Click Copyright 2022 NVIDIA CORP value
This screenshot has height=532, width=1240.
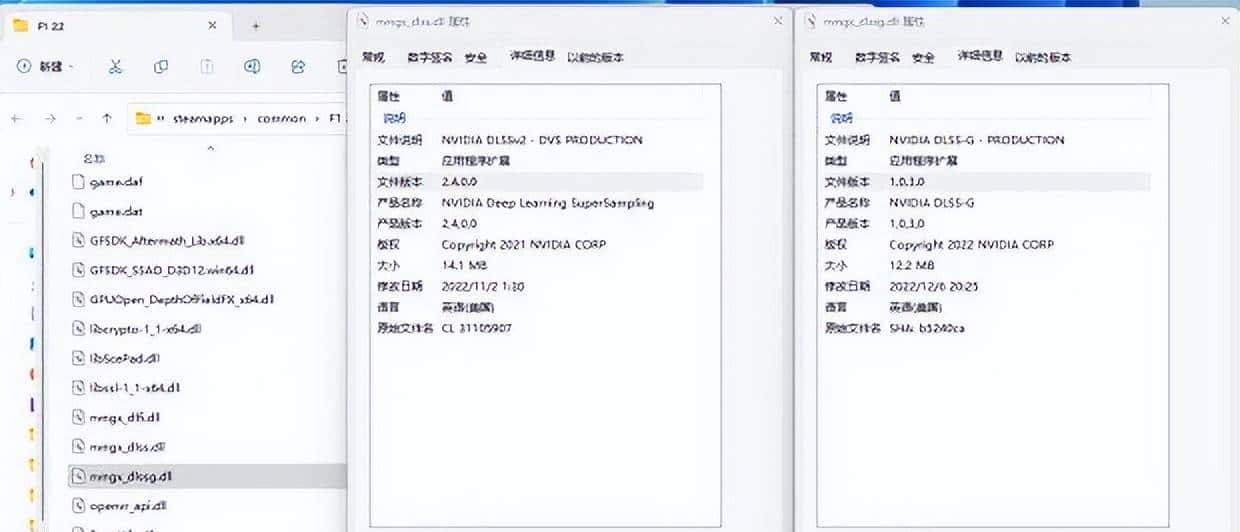point(972,244)
